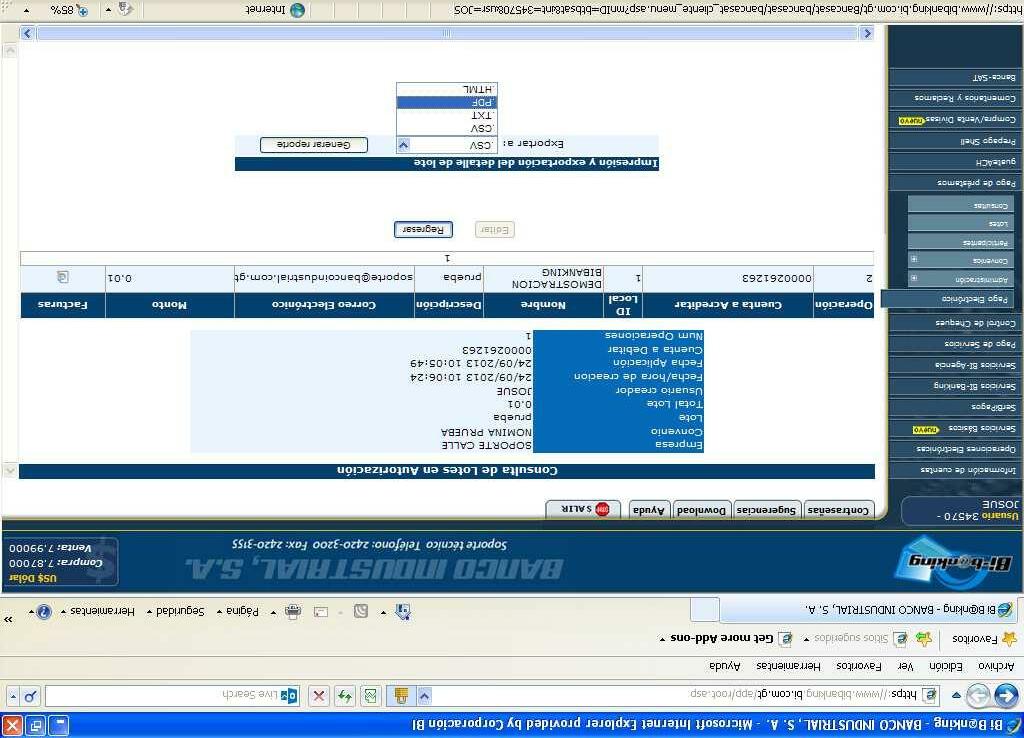1024x738 pixels.
Task: Click the Print toolbar icon
Action: coord(293,612)
